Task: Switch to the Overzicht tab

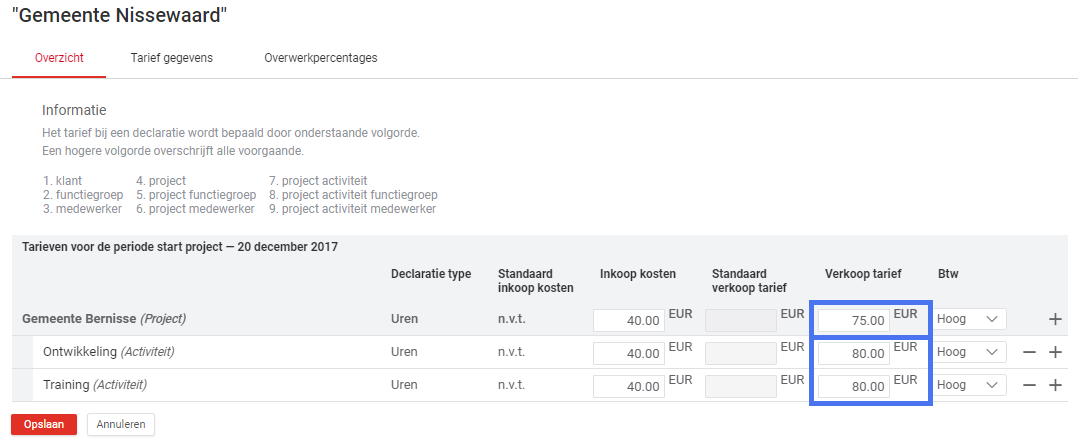Action: pos(59,58)
